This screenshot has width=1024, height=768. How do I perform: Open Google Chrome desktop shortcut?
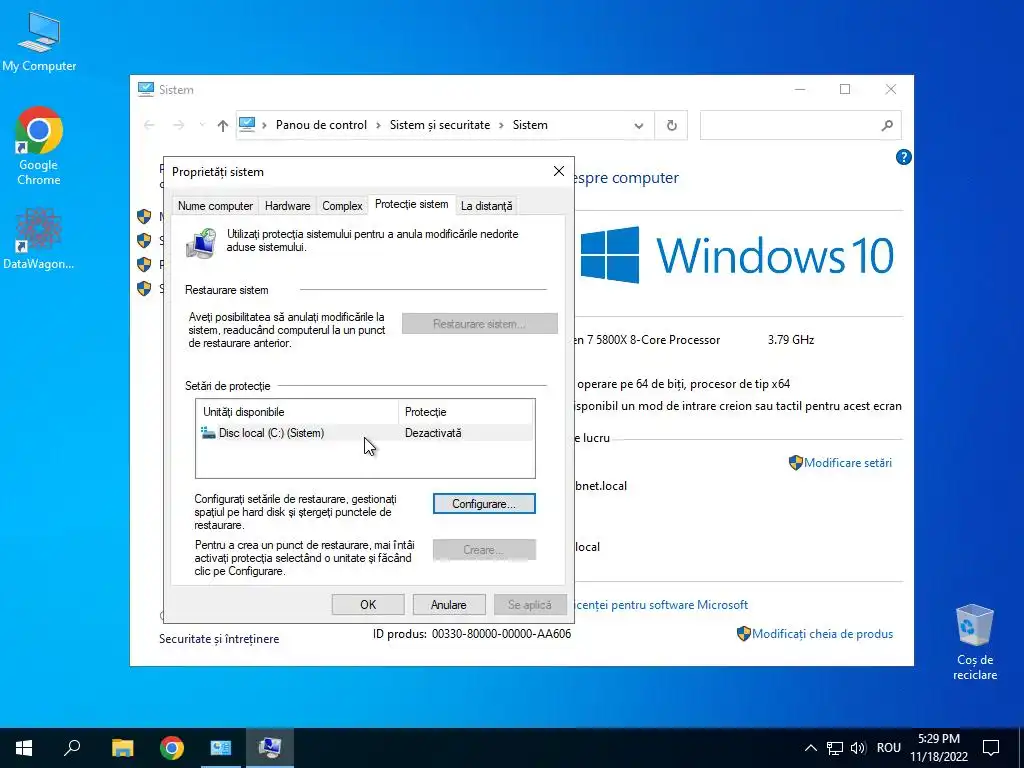39,146
